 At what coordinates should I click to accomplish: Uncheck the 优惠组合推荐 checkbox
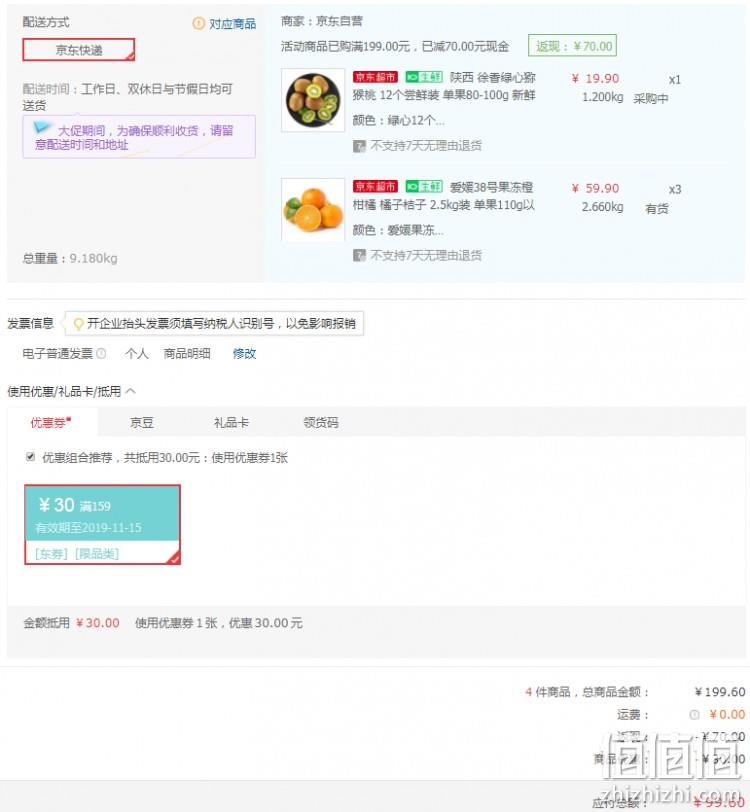click(31, 457)
